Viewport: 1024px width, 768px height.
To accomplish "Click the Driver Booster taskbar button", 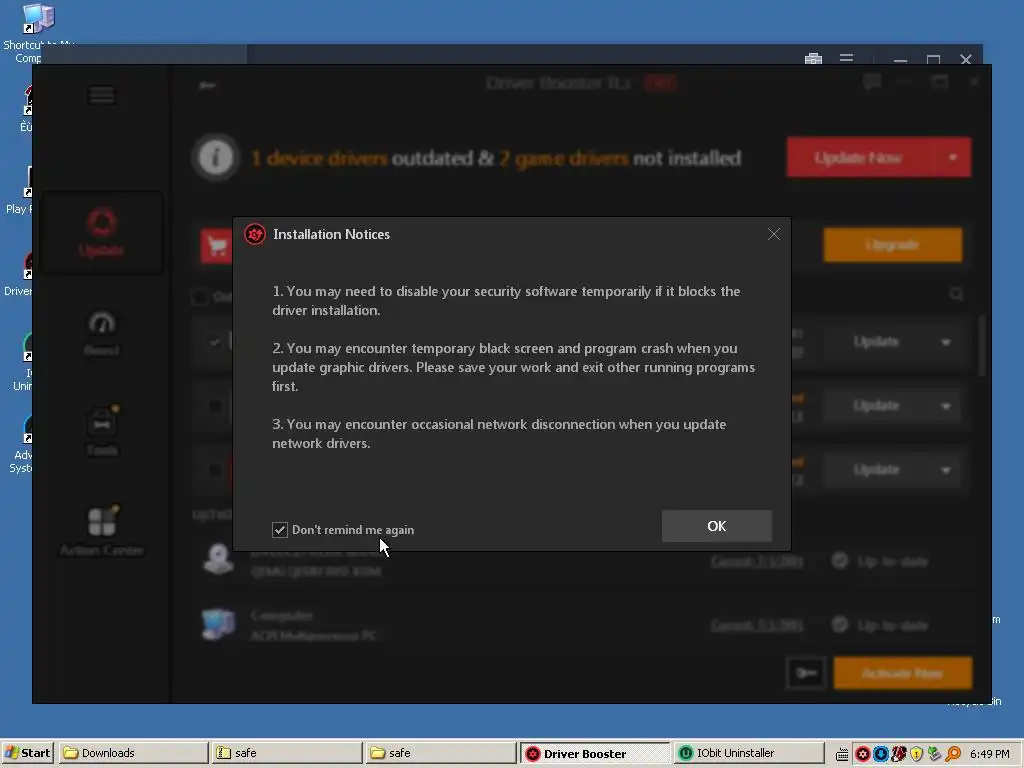I will point(595,753).
